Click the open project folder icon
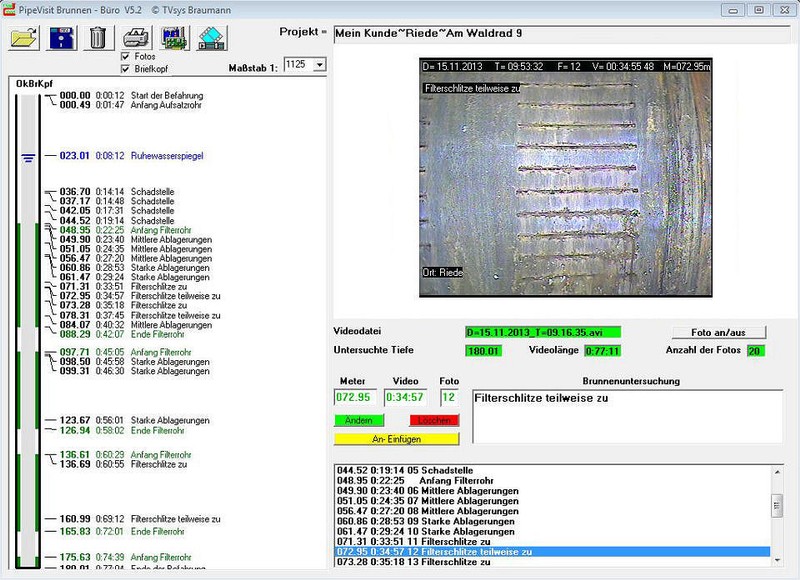The width and height of the screenshot is (800, 580). point(23,38)
